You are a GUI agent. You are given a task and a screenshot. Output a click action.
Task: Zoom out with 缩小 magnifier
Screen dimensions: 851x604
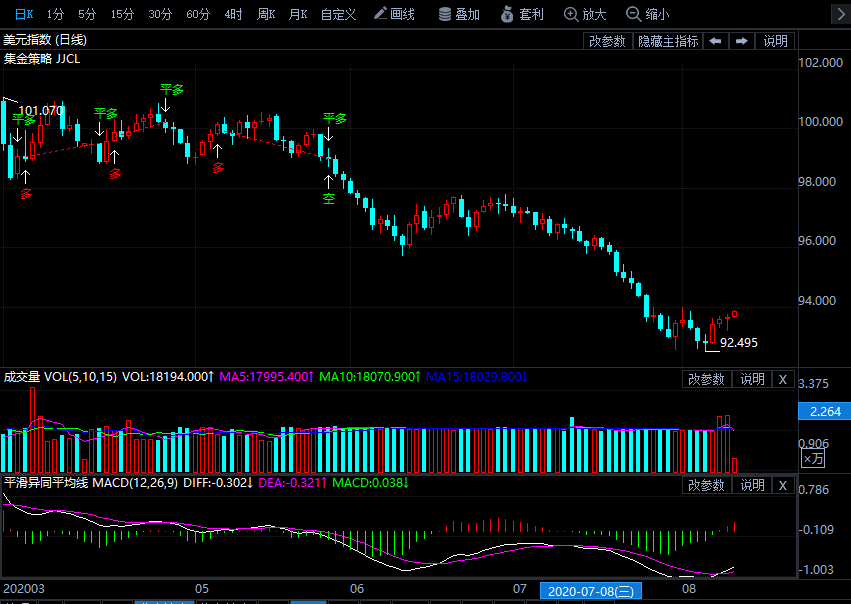pyautogui.click(x=647, y=14)
